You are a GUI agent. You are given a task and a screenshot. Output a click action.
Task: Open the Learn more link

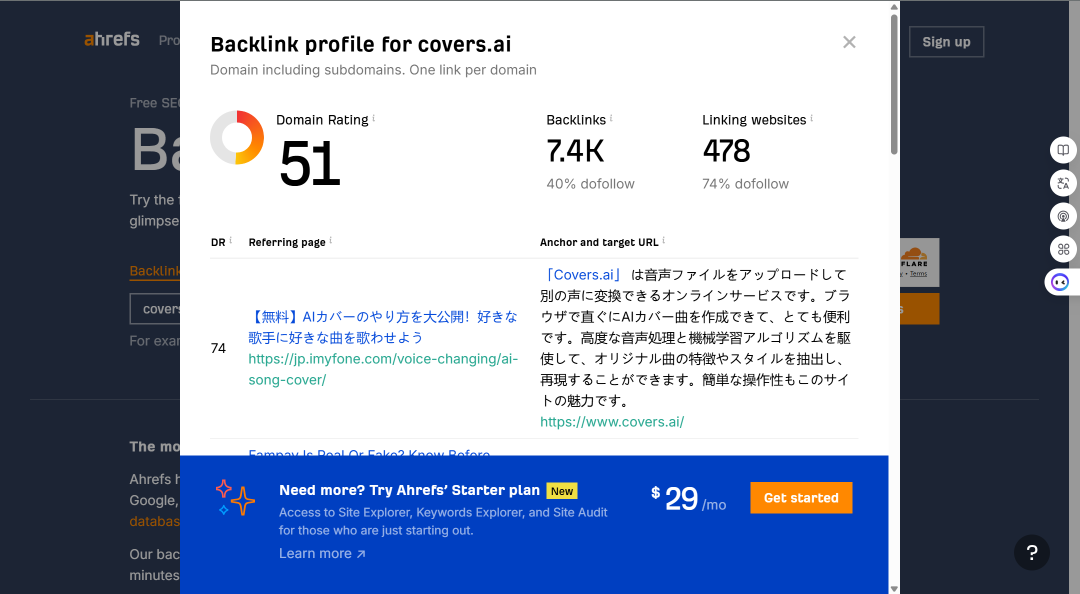click(x=322, y=553)
